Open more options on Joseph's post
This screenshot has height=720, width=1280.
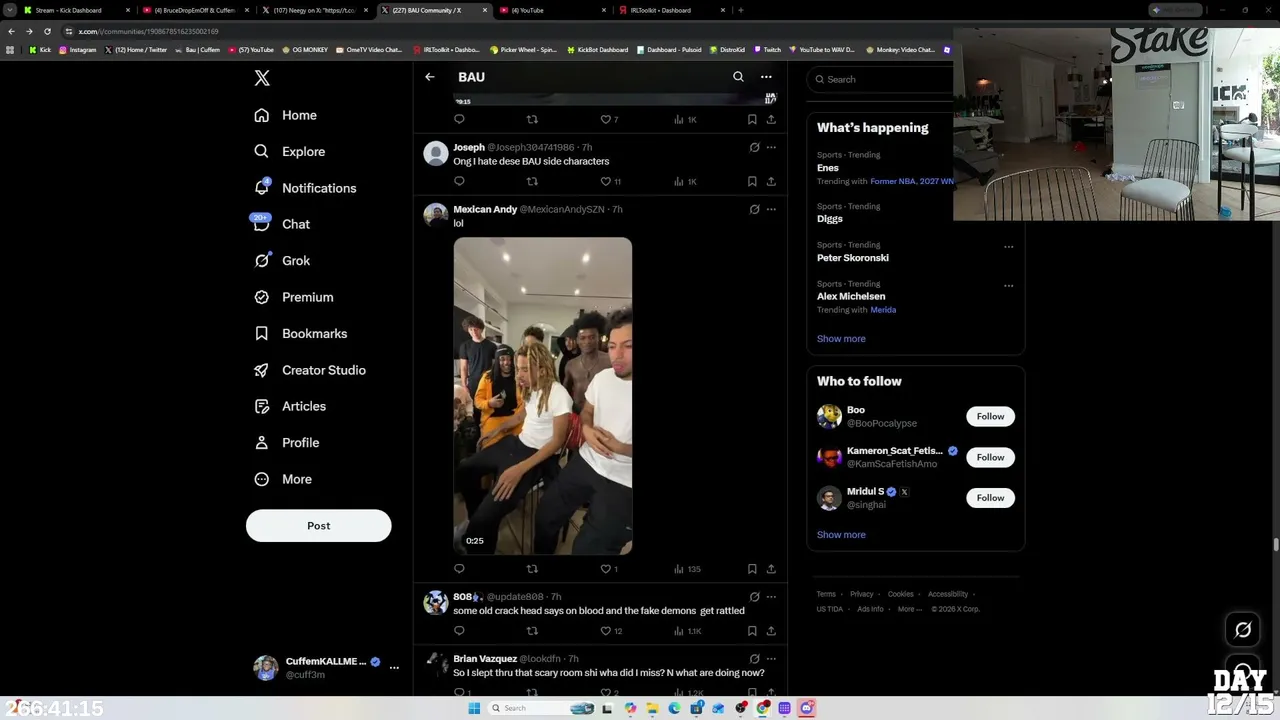pos(771,147)
